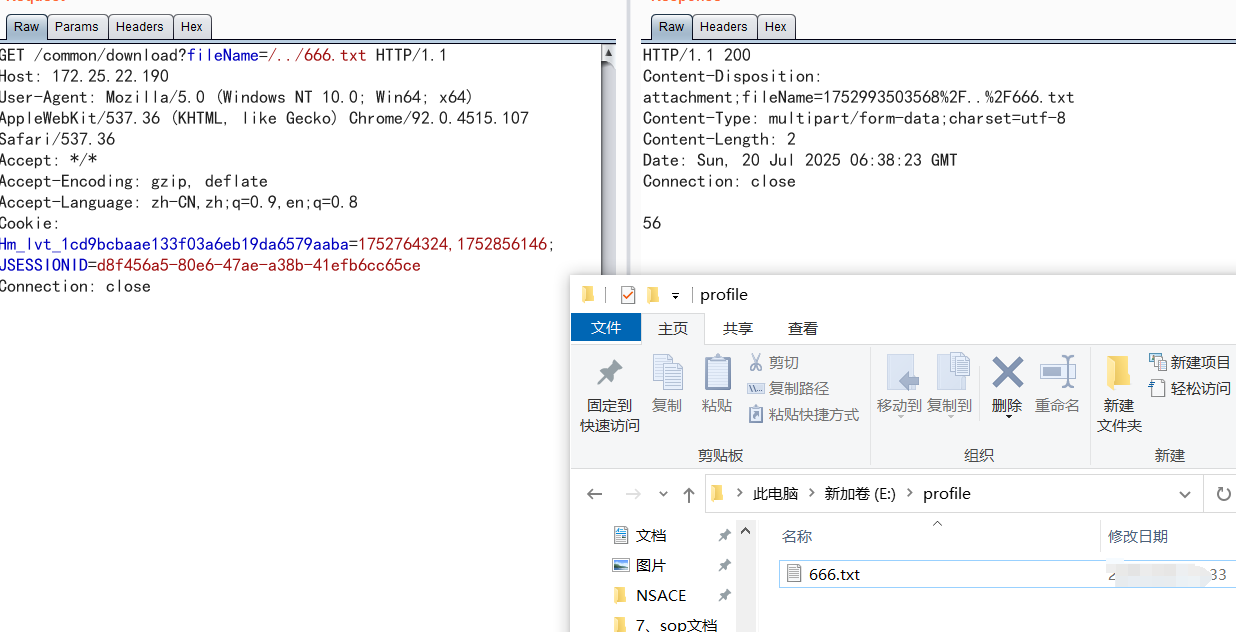Open the response Headers tab

[723, 27]
